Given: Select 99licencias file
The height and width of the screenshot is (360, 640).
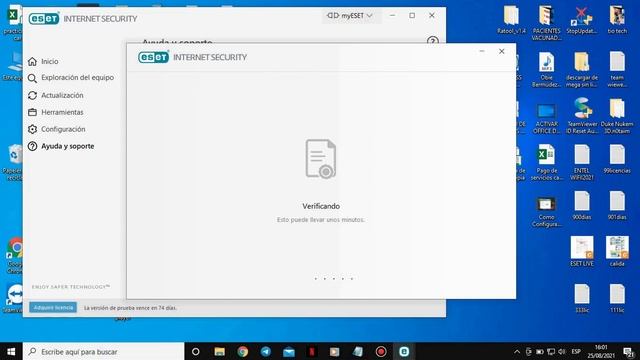Looking at the screenshot, I should pos(617,159).
